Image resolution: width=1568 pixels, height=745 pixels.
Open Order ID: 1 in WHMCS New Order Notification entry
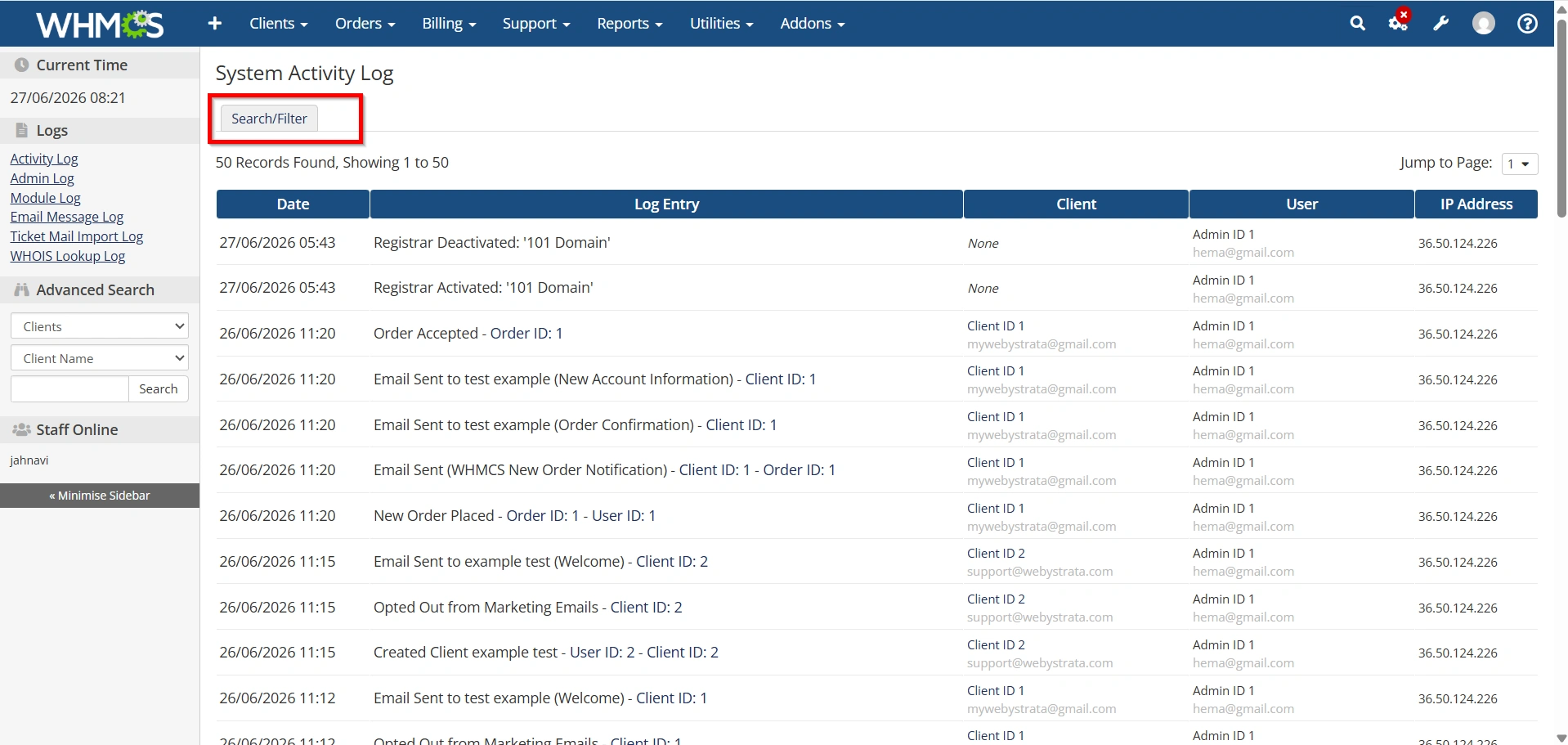click(x=800, y=470)
